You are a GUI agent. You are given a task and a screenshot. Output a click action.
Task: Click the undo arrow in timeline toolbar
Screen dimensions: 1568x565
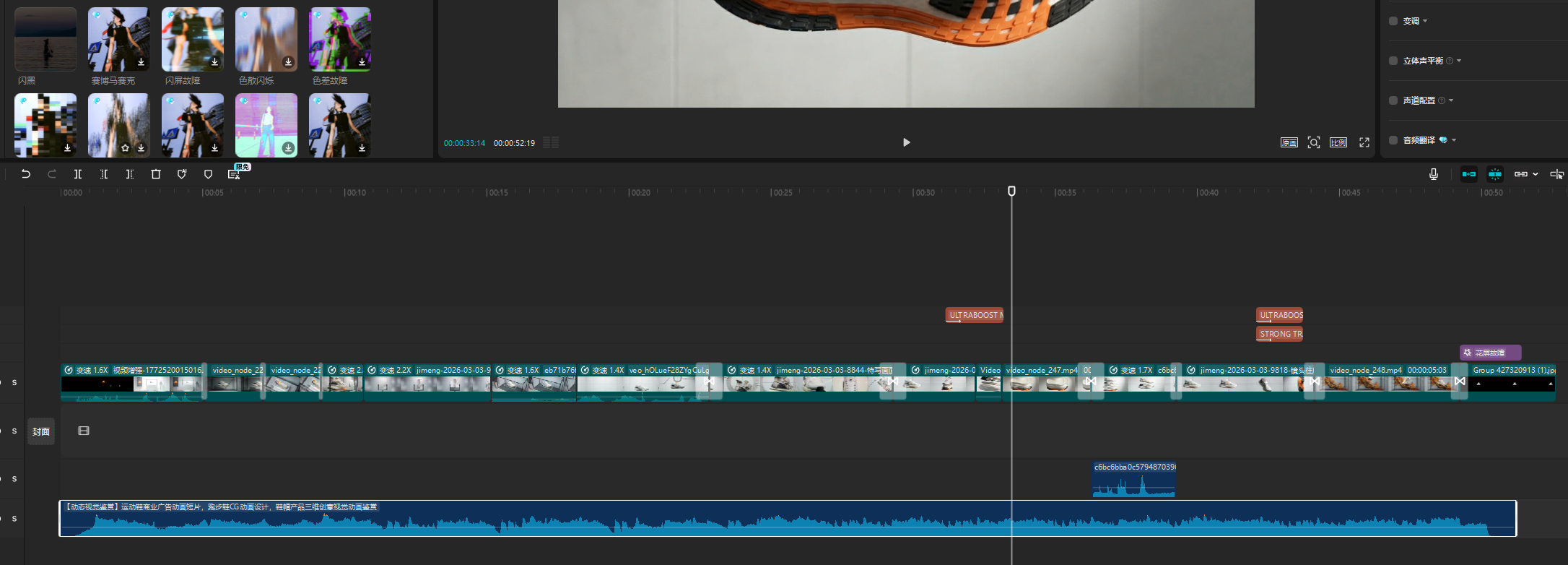(x=26, y=174)
